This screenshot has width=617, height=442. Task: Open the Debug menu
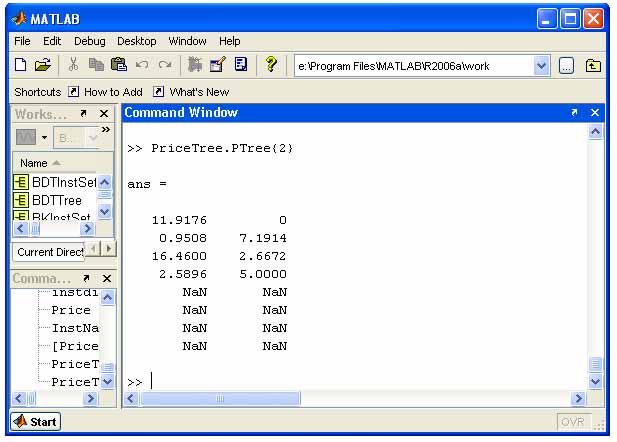[x=90, y=41]
